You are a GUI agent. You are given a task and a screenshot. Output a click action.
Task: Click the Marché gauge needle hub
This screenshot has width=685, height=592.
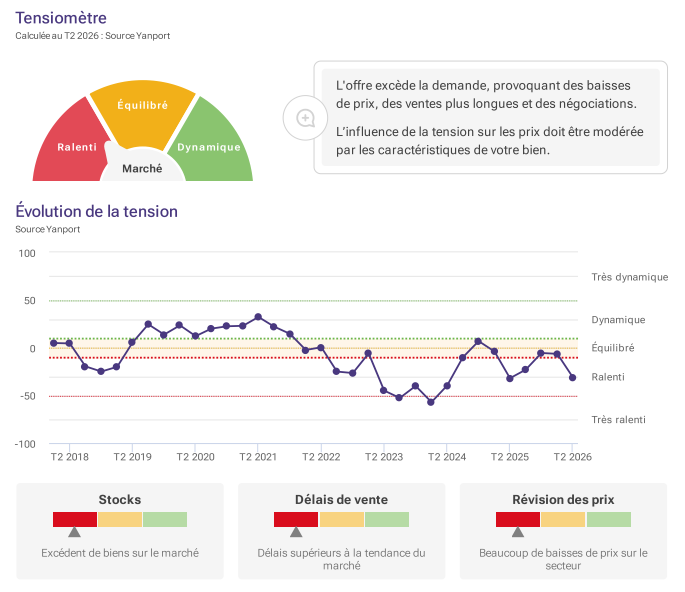click(142, 166)
